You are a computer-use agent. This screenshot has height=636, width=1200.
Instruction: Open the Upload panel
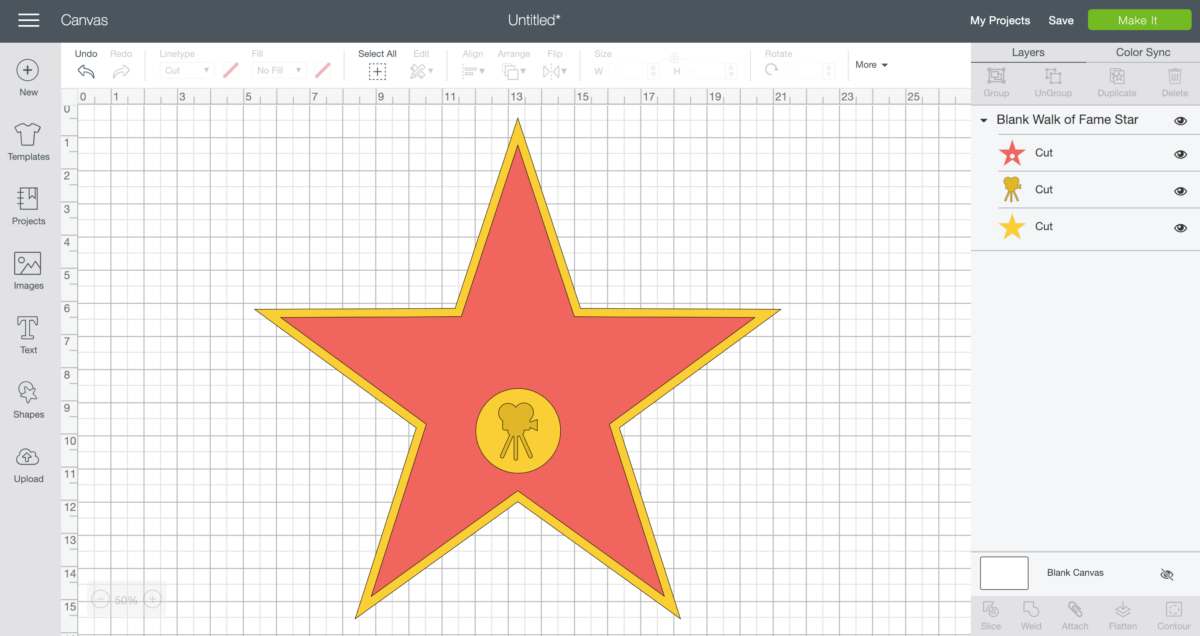pyautogui.click(x=28, y=464)
